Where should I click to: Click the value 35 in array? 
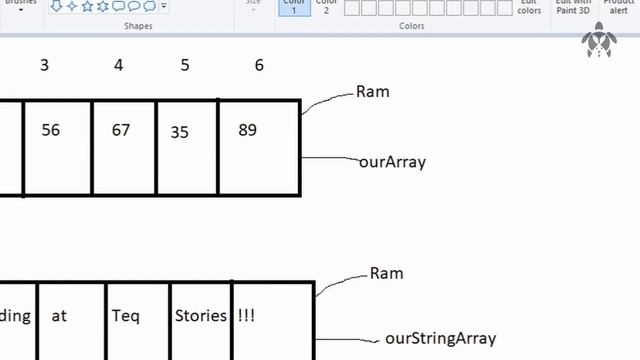click(180, 132)
